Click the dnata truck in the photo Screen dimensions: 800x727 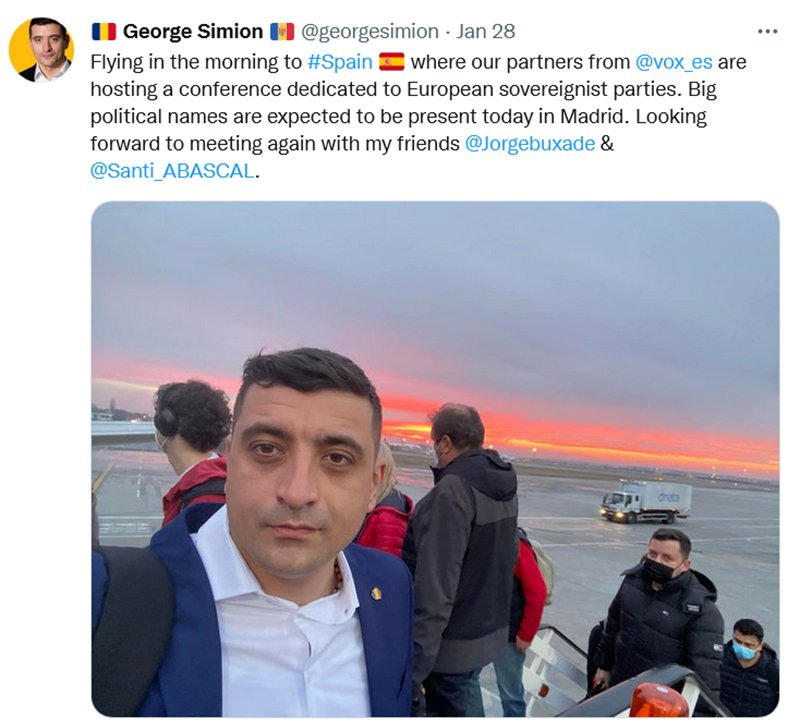(x=646, y=501)
